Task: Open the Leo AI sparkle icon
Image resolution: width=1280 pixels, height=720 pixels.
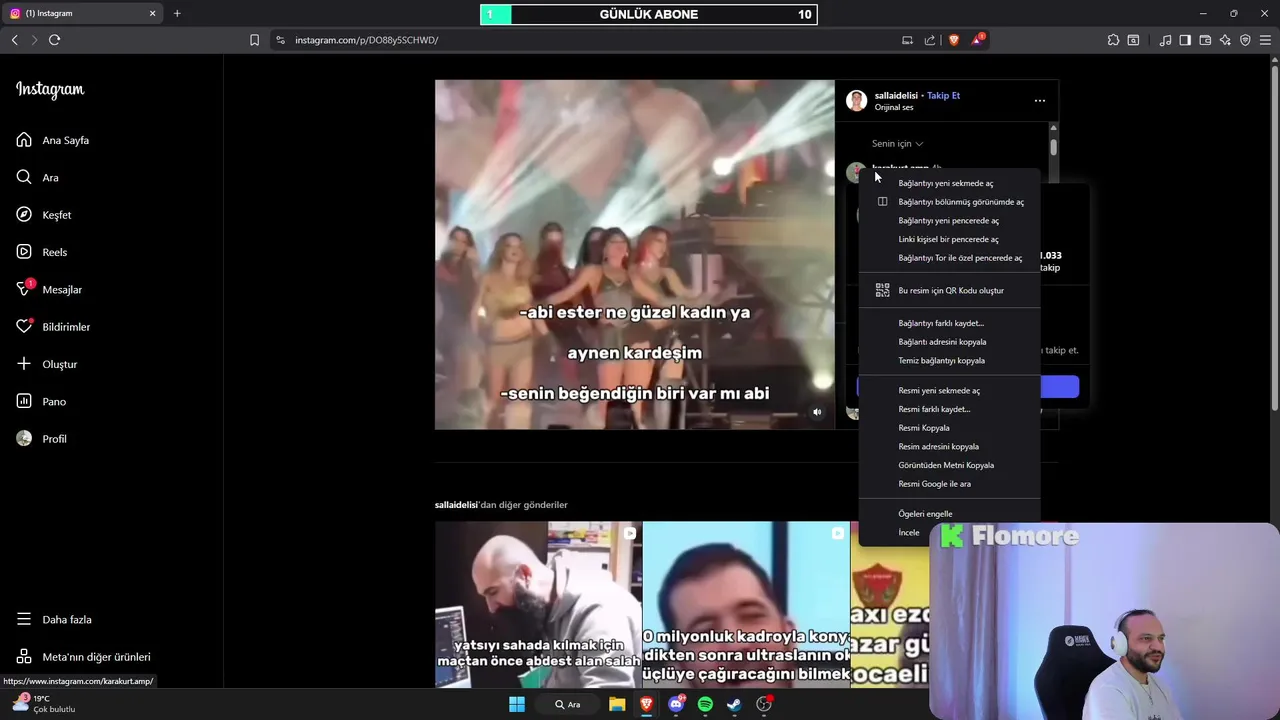Action: (x=1225, y=40)
